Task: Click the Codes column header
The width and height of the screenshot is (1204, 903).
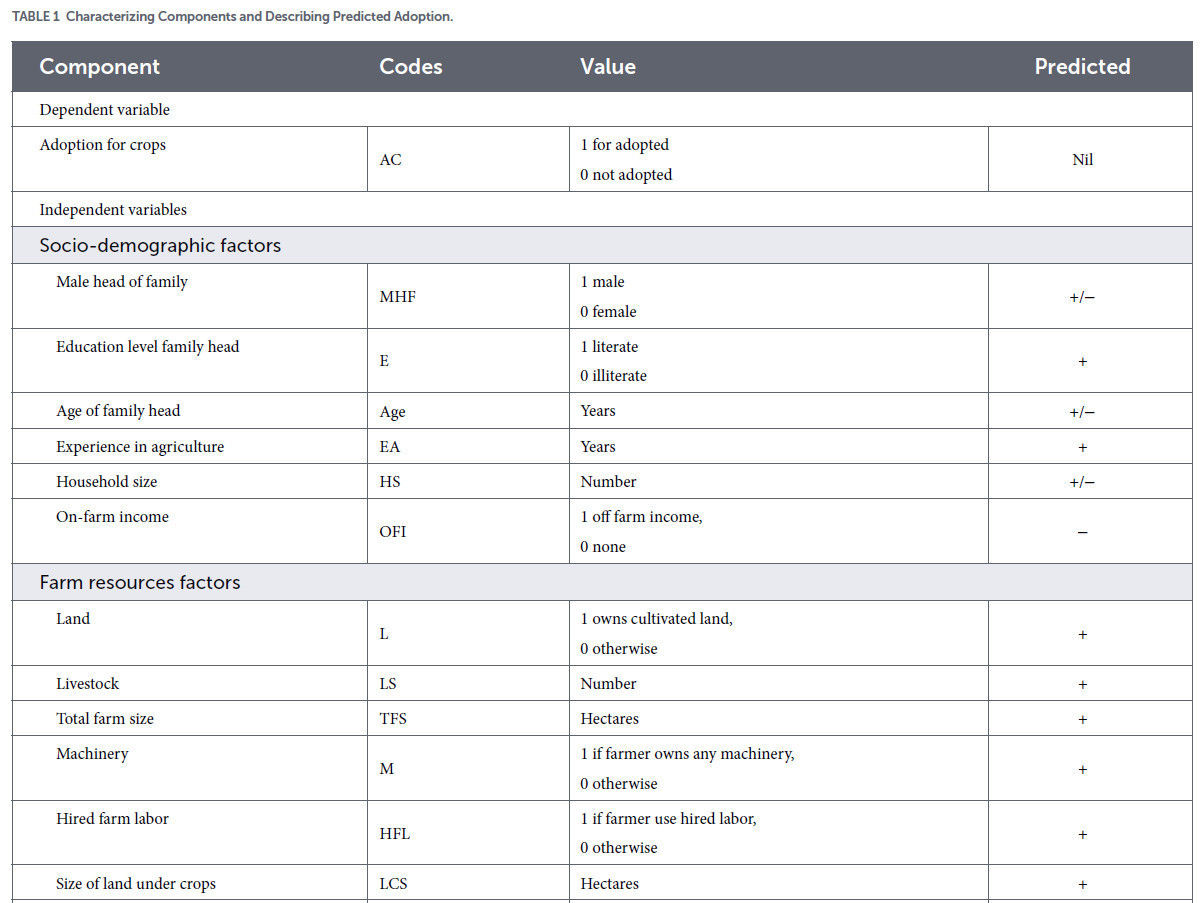Action: 411,67
